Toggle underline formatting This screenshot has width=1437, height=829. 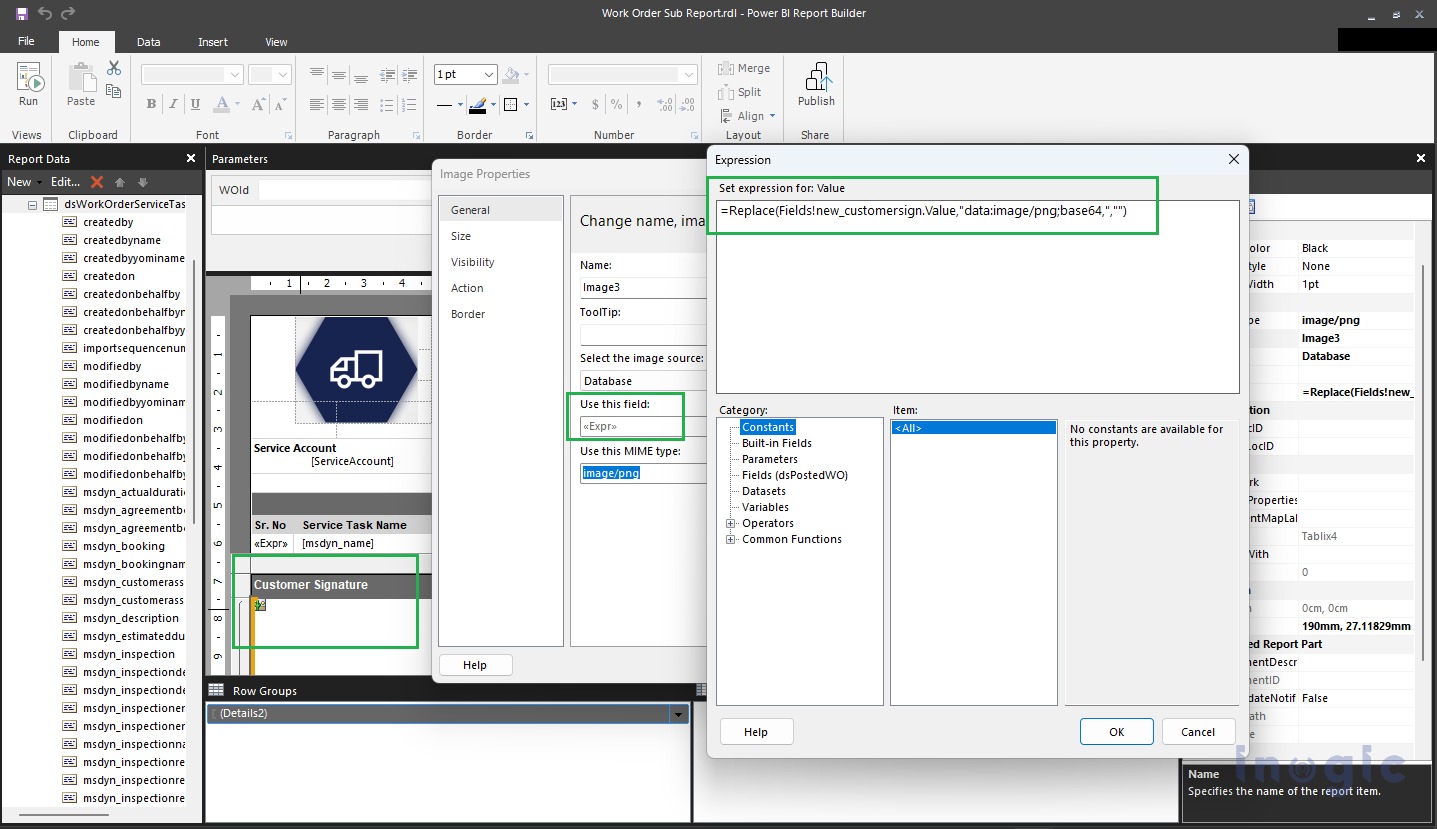coord(192,103)
